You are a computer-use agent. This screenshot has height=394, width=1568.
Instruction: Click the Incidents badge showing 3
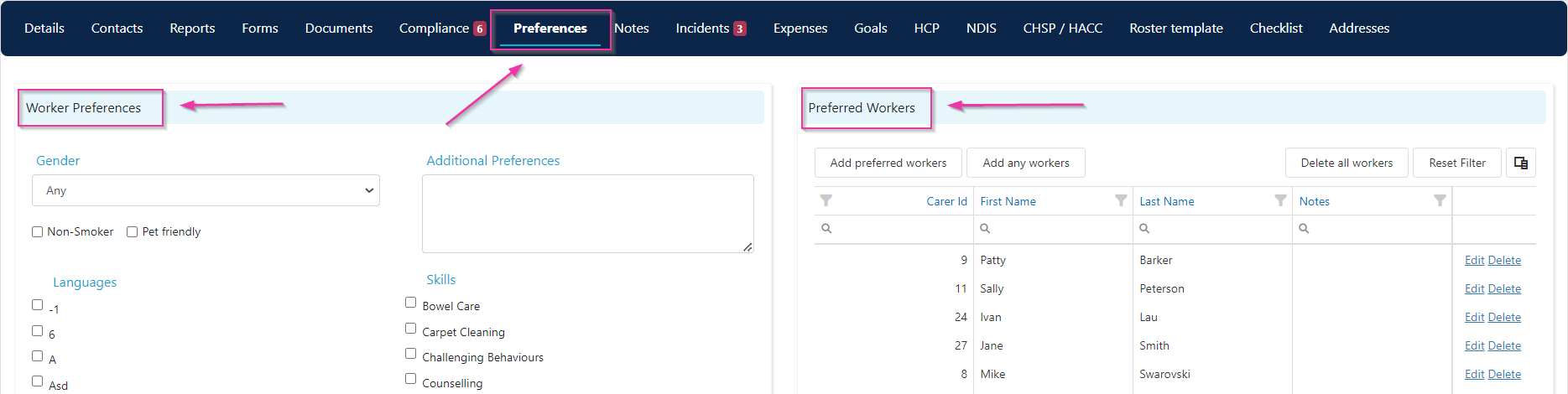(x=740, y=29)
